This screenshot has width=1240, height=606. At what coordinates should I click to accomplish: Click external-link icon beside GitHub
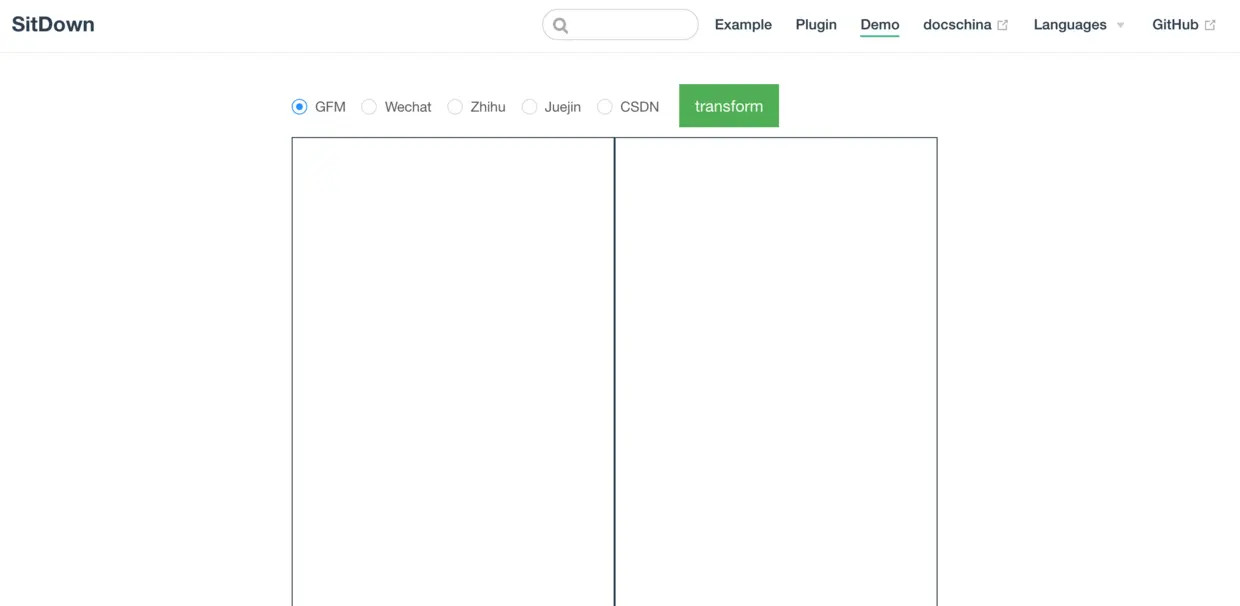click(x=1210, y=26)
